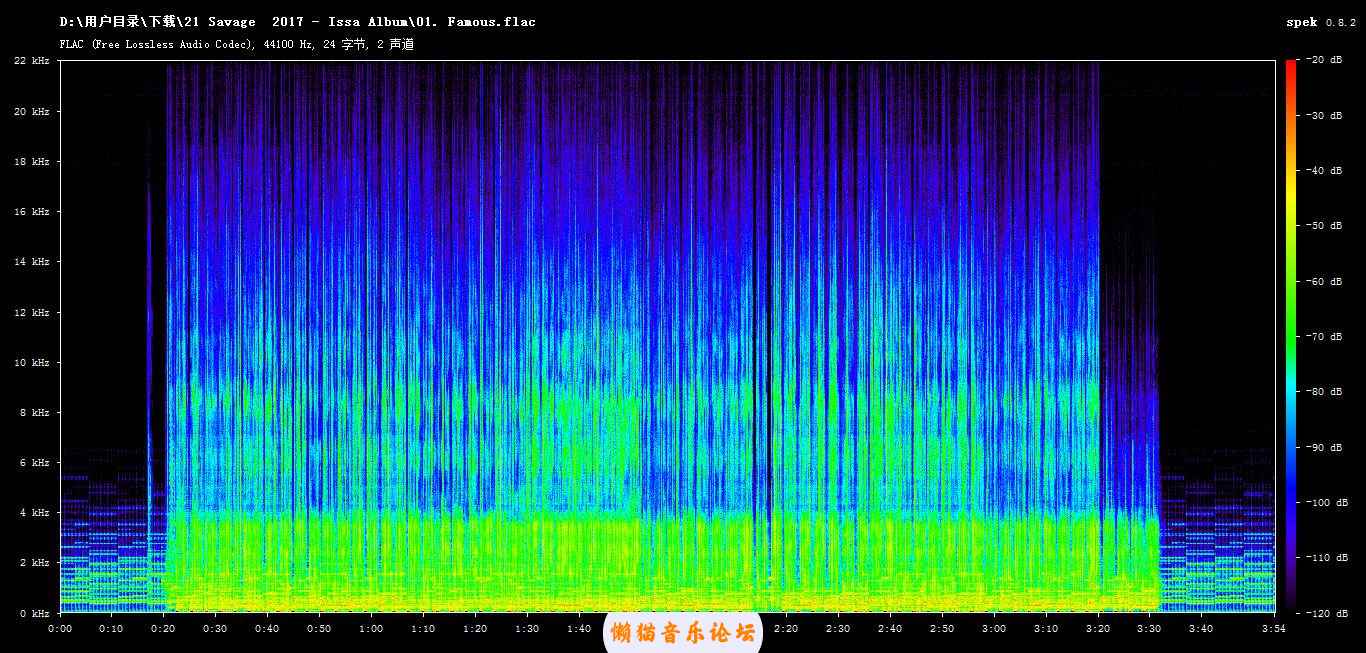Click the 0:20 time axis label
Screen dimensions: 1366x653
pyautogui.click(x=163, y=628)
